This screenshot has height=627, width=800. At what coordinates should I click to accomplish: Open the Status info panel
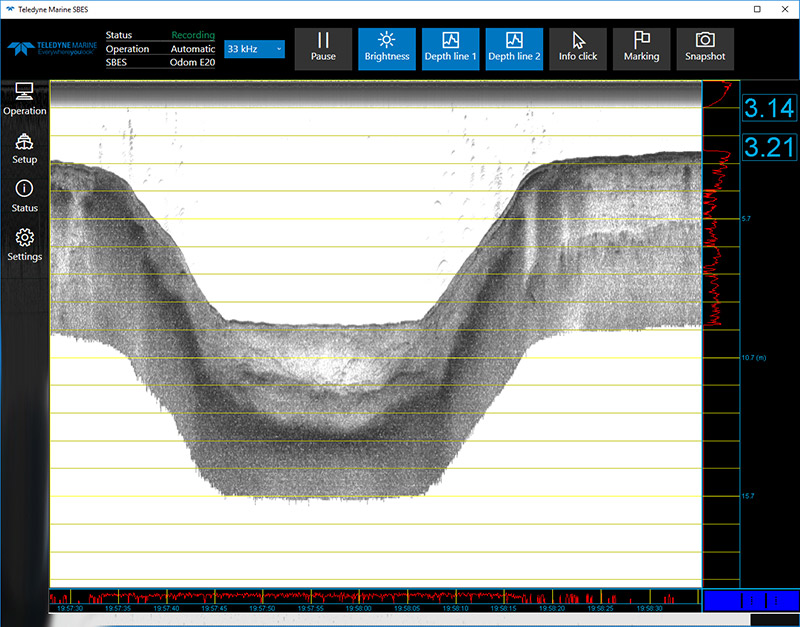coord(25,197)
